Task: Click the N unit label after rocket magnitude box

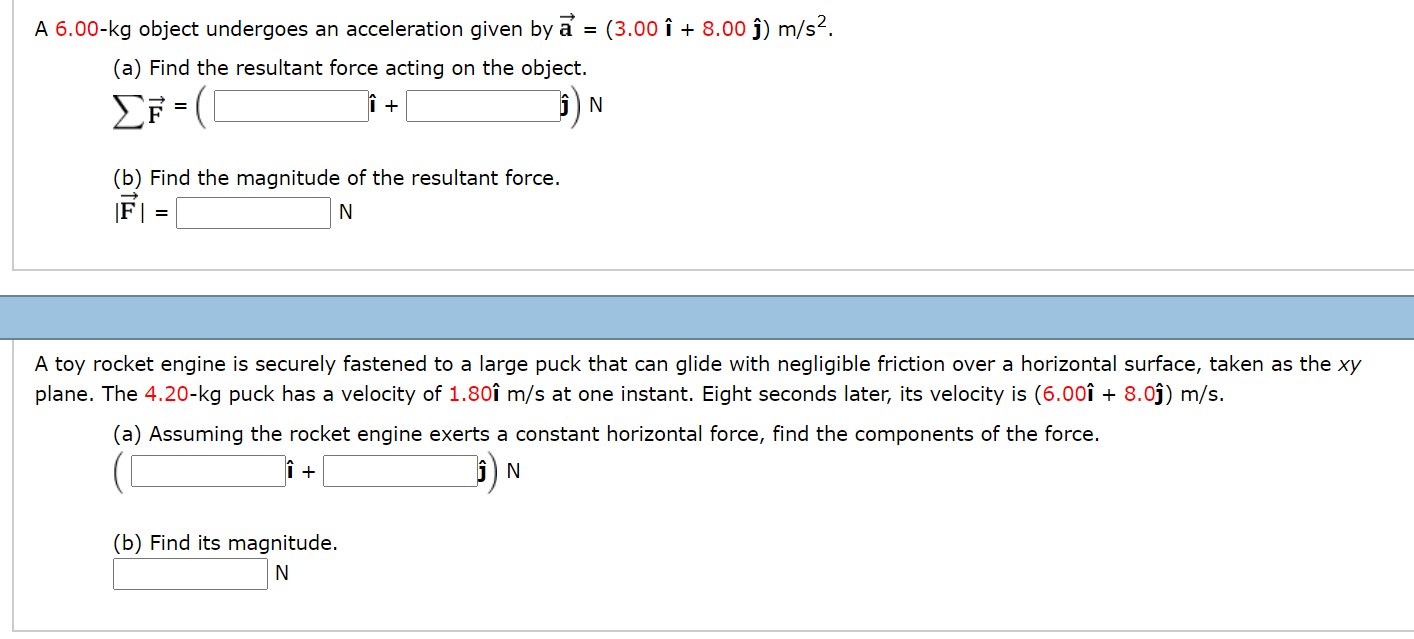Action: pyautogui.click(x=283, y=572)
